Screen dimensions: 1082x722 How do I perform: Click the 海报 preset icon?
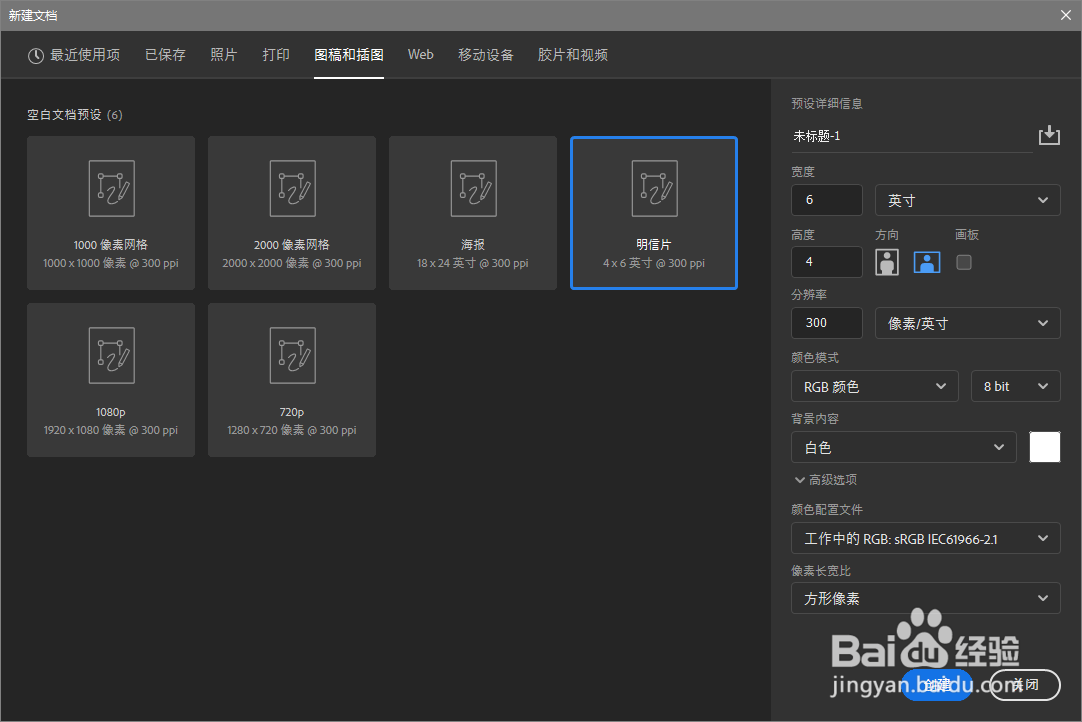[x=473, y=188]
